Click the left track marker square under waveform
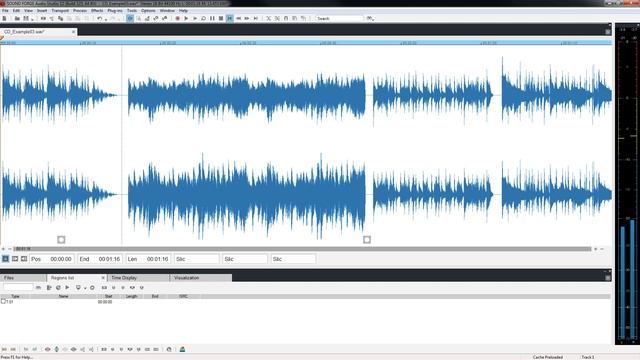Image resolution: width=640 pixels, height=360 pixels. tap(61, 240)
